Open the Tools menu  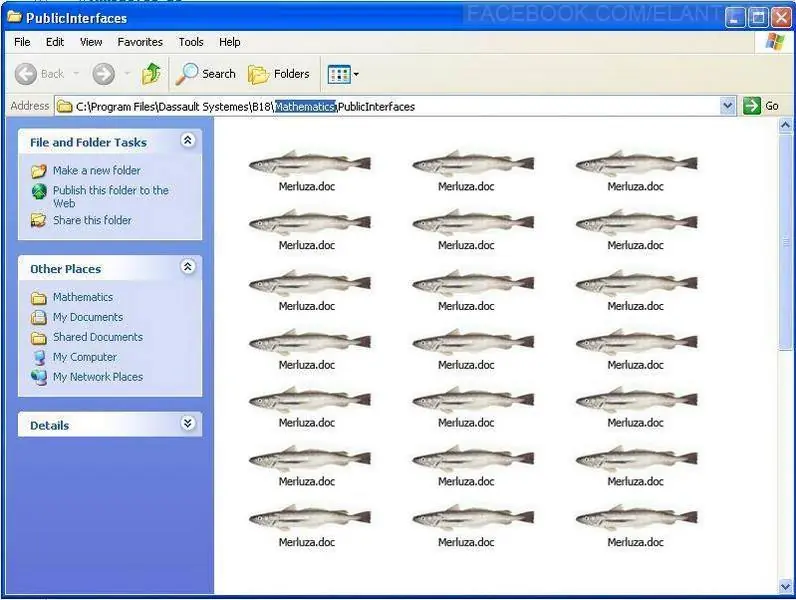click(x=191, y=42)
